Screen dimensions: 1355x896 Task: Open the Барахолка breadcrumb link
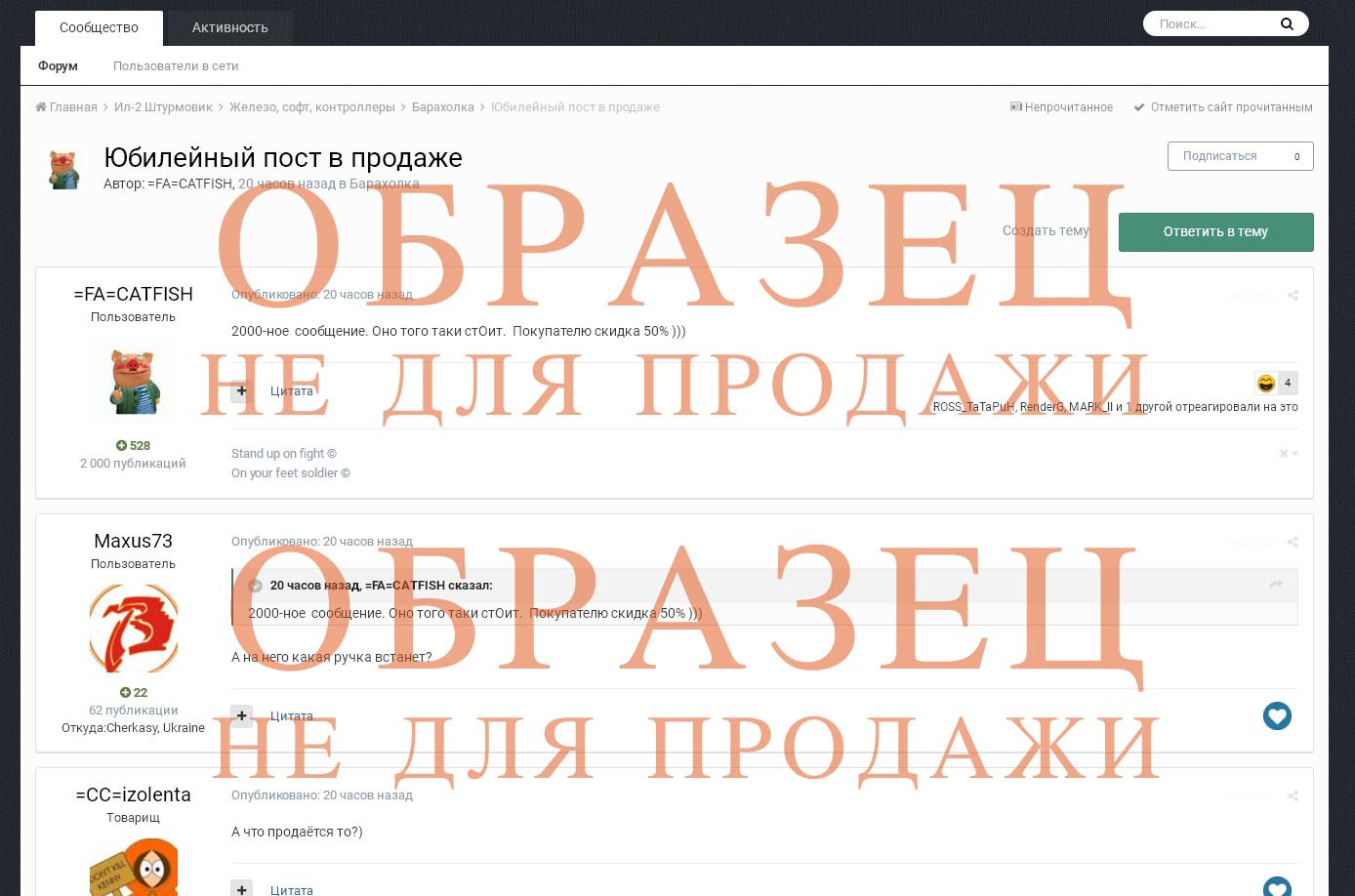pyautogui.click(x=443, y=107)
